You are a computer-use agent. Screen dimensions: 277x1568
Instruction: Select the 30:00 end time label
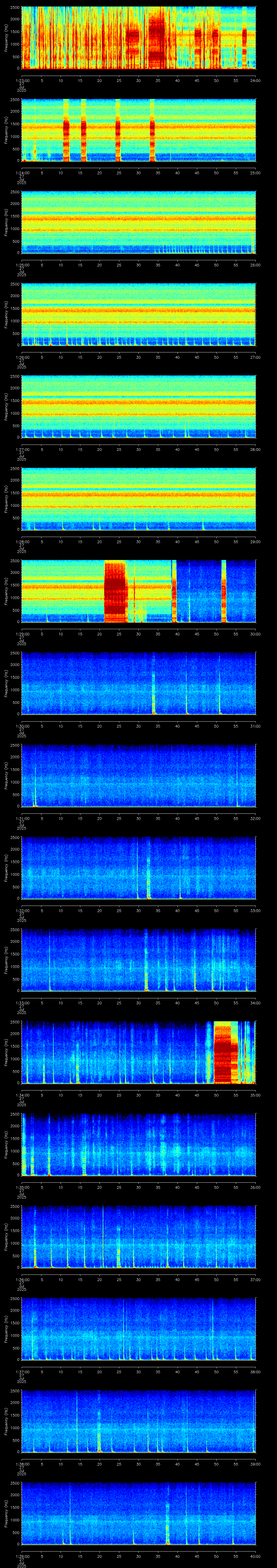255,634
